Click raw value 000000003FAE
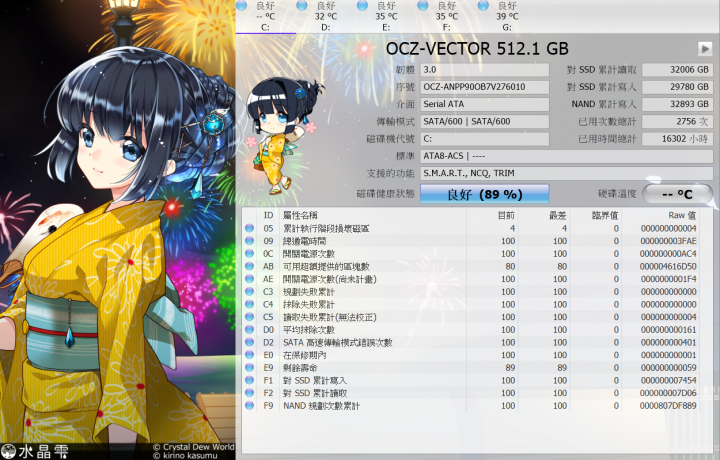 point(668,241)
